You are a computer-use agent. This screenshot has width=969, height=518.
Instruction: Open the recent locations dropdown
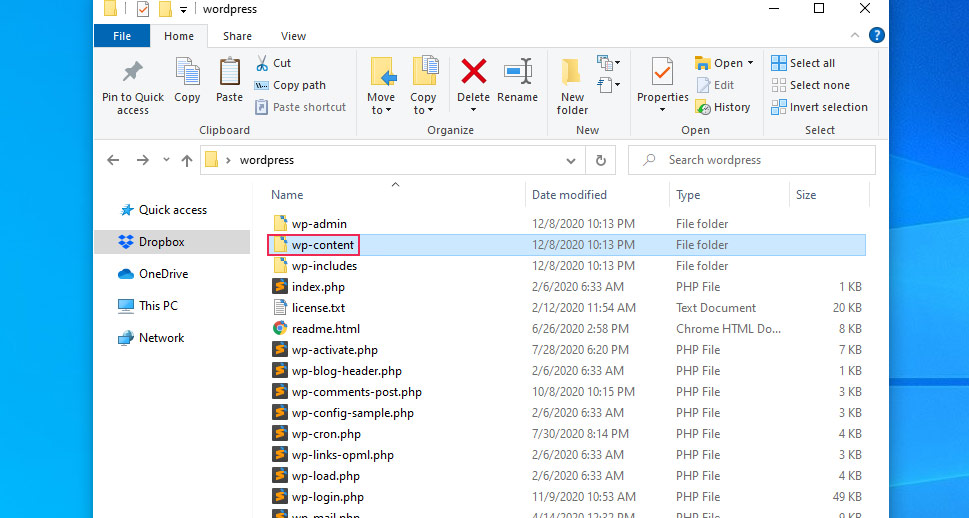(166, 159)
